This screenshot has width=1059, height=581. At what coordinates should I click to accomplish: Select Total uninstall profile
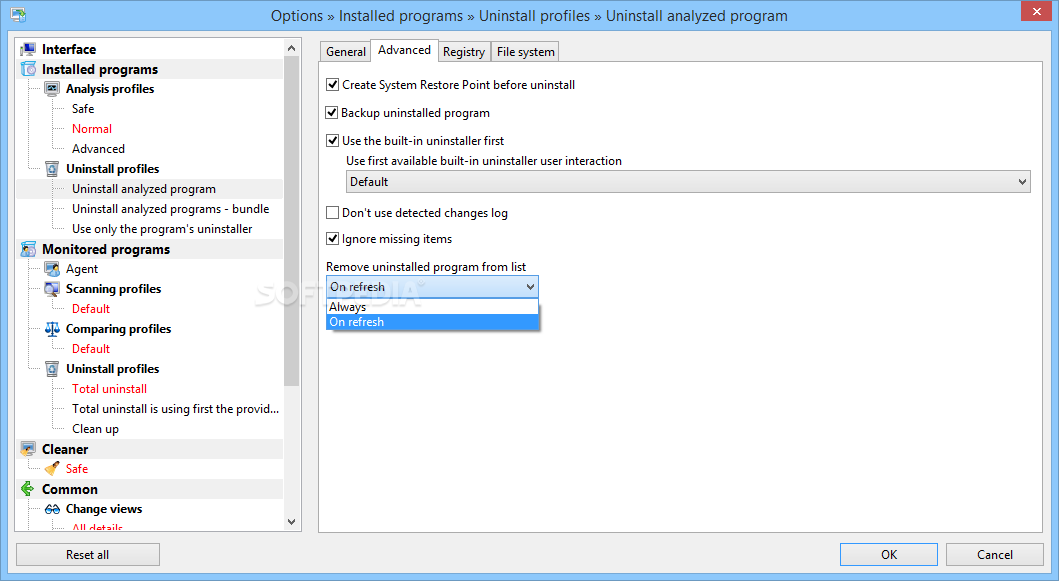[109, 389]
